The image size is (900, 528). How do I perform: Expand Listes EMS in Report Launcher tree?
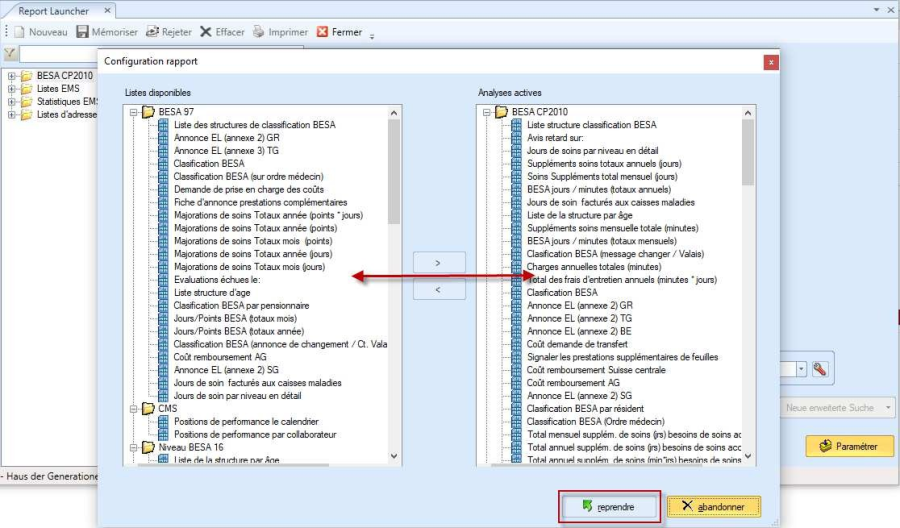pos(11,89)
